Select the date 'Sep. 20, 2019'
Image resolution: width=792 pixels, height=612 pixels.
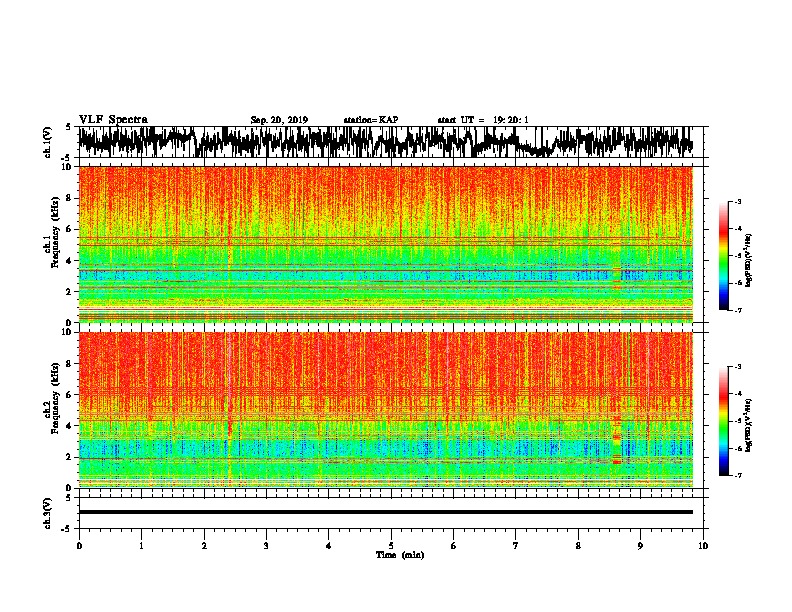pyautogui.click(x=279, y=120)
